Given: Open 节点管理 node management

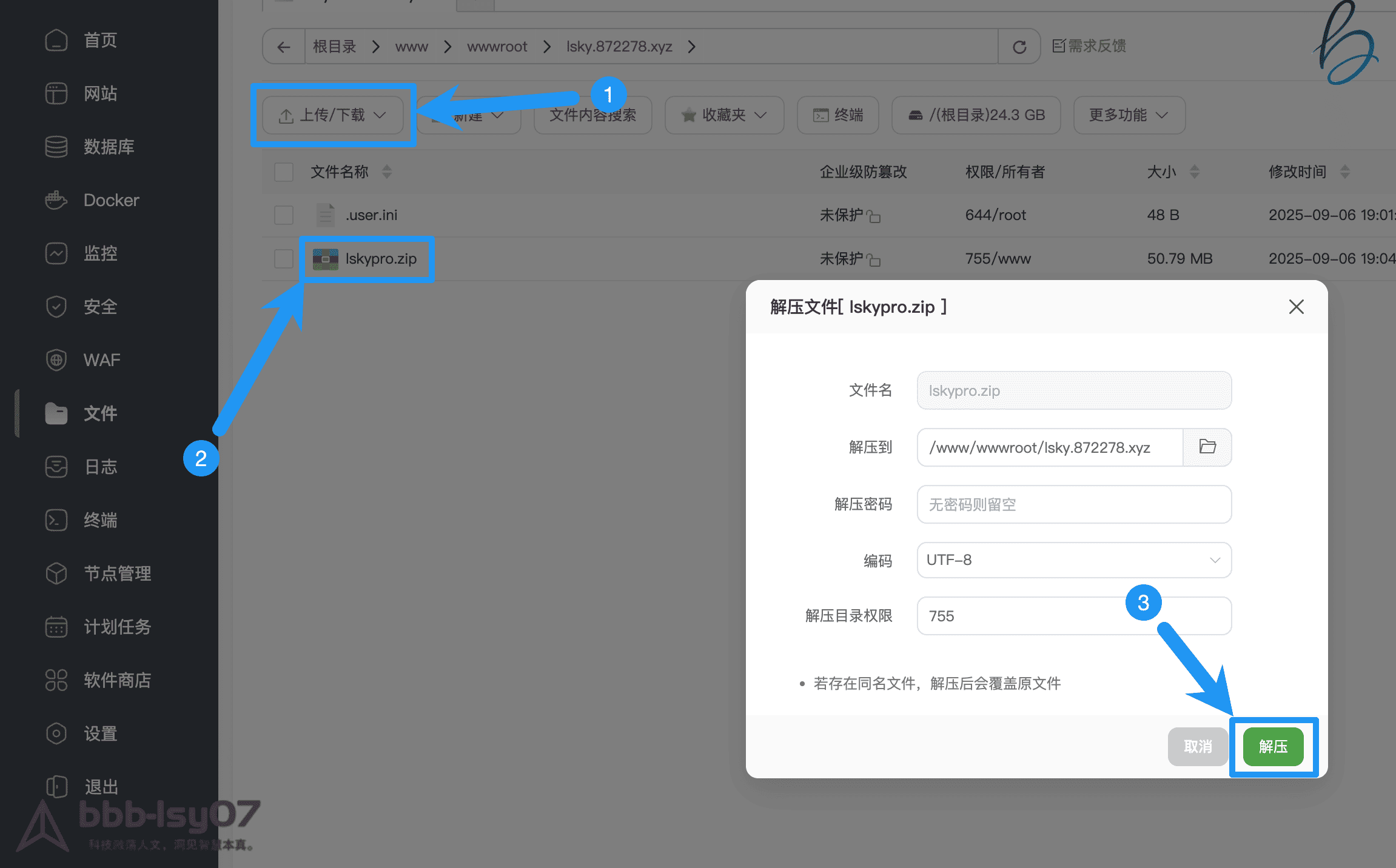Looking at the screenshot, I should tap(117, 573).
